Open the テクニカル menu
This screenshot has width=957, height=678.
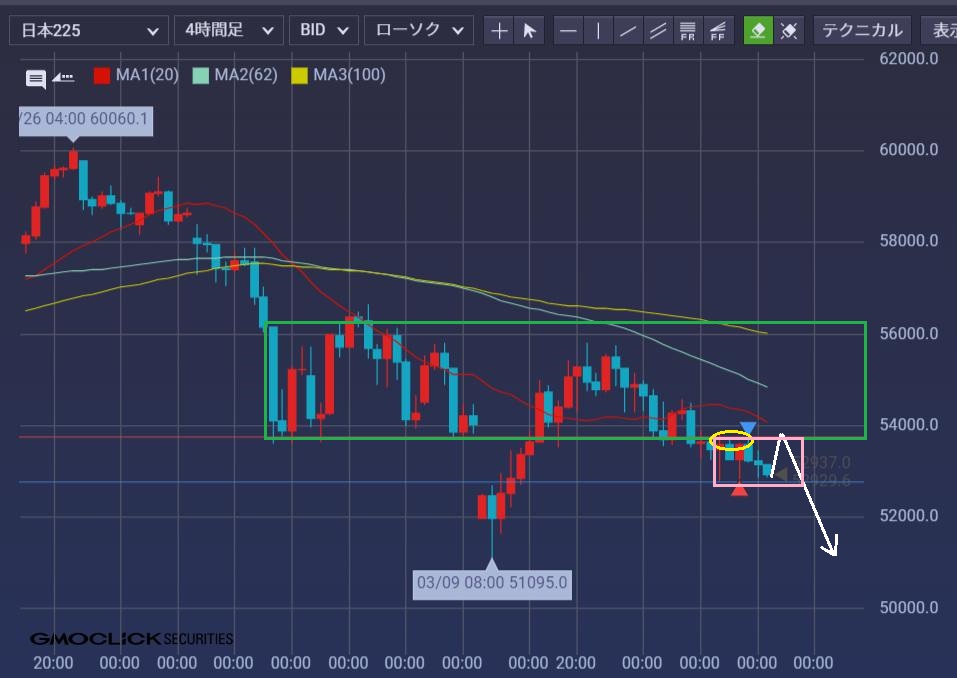coord(861,31)
